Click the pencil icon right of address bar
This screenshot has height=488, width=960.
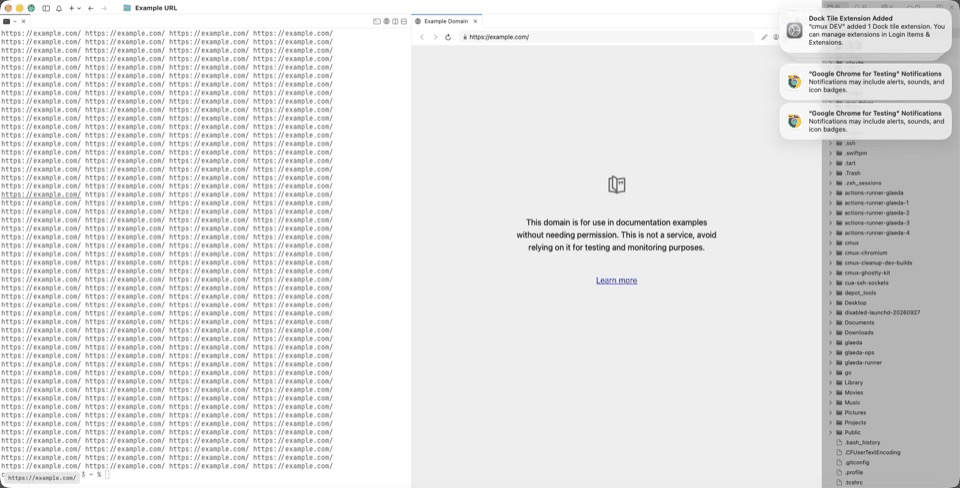[764, 37]
